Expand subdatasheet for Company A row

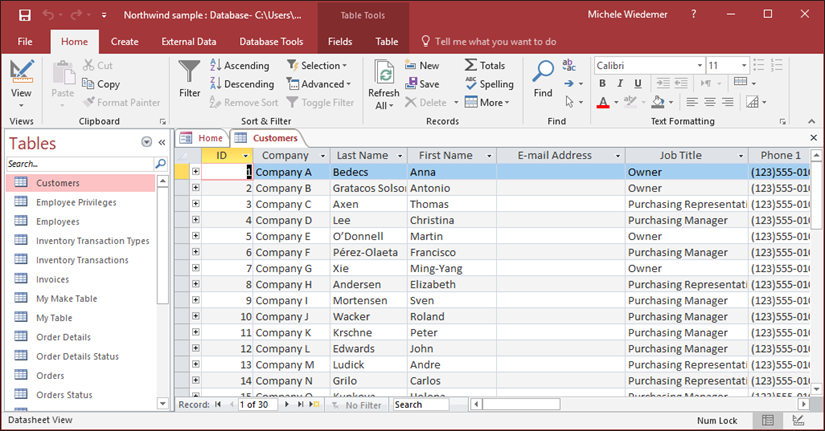pyautogui.click(x=195, y=172)
